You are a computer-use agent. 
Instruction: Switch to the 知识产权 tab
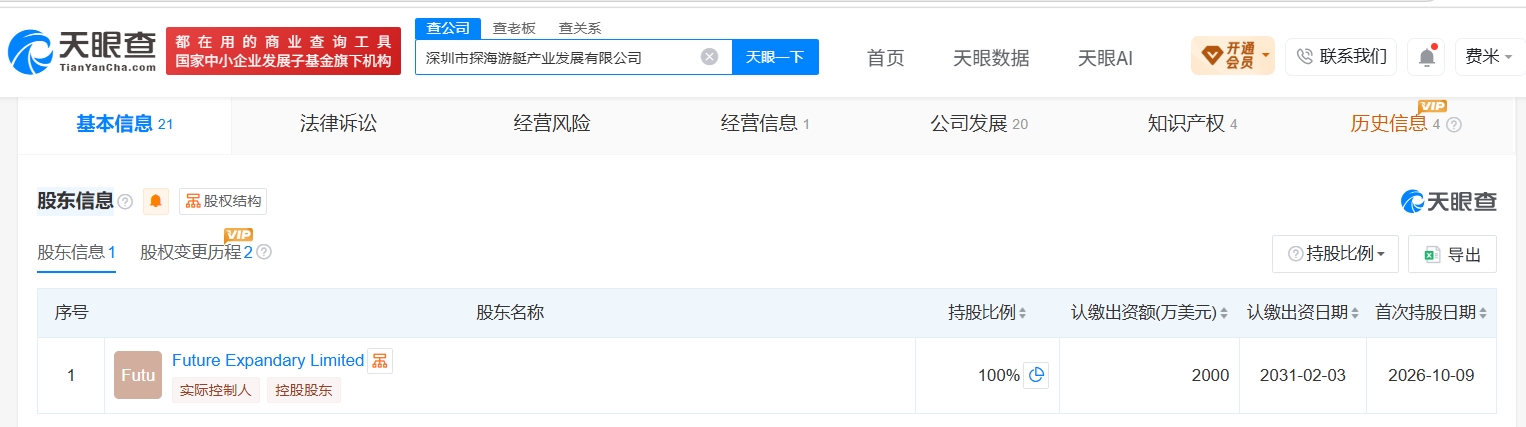[1192, 124]
